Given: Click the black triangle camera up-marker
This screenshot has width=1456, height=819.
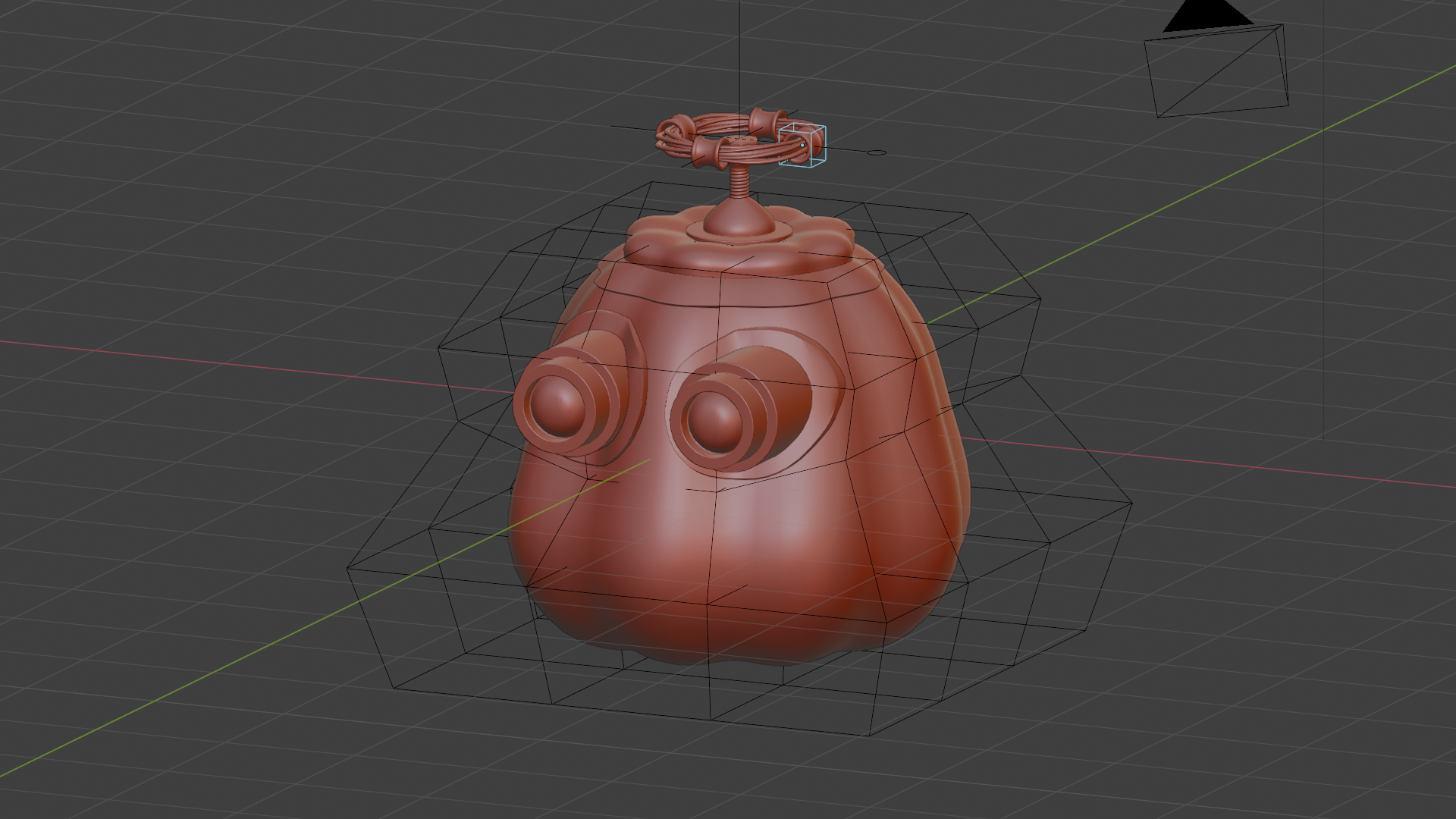Looking at the screenshot, I should [x=1207, y=17].
